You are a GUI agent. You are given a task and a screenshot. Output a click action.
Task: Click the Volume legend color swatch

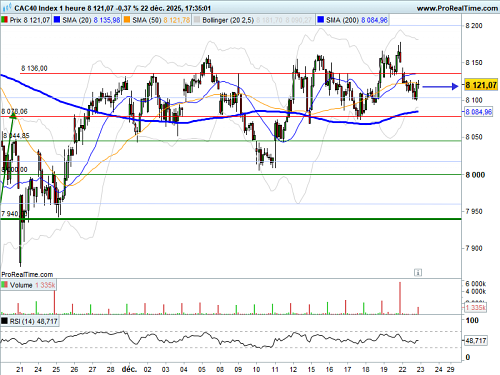[x=4, y=285]
